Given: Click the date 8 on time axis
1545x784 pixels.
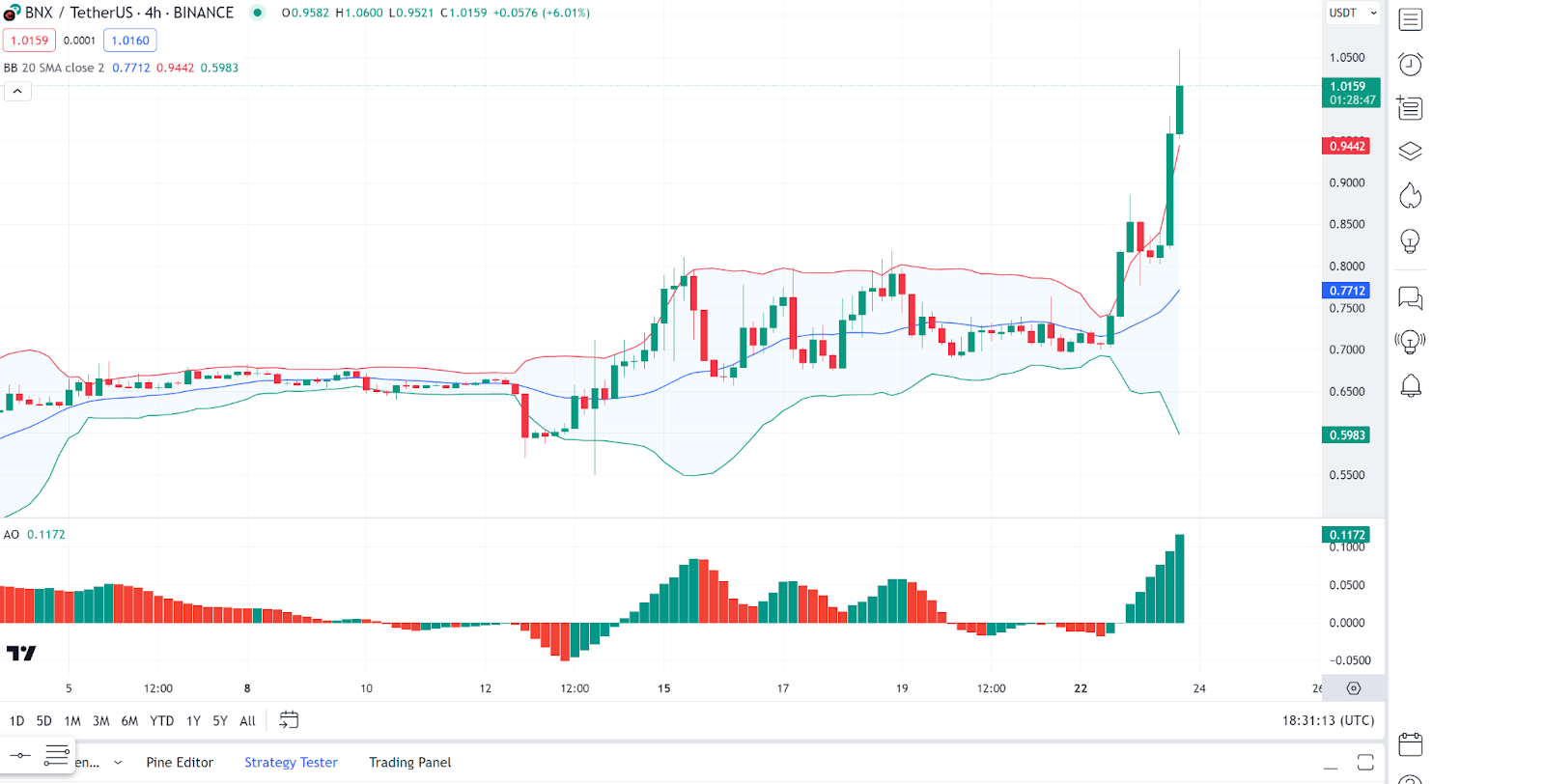Looking at the screenshot, I should 247,688.
